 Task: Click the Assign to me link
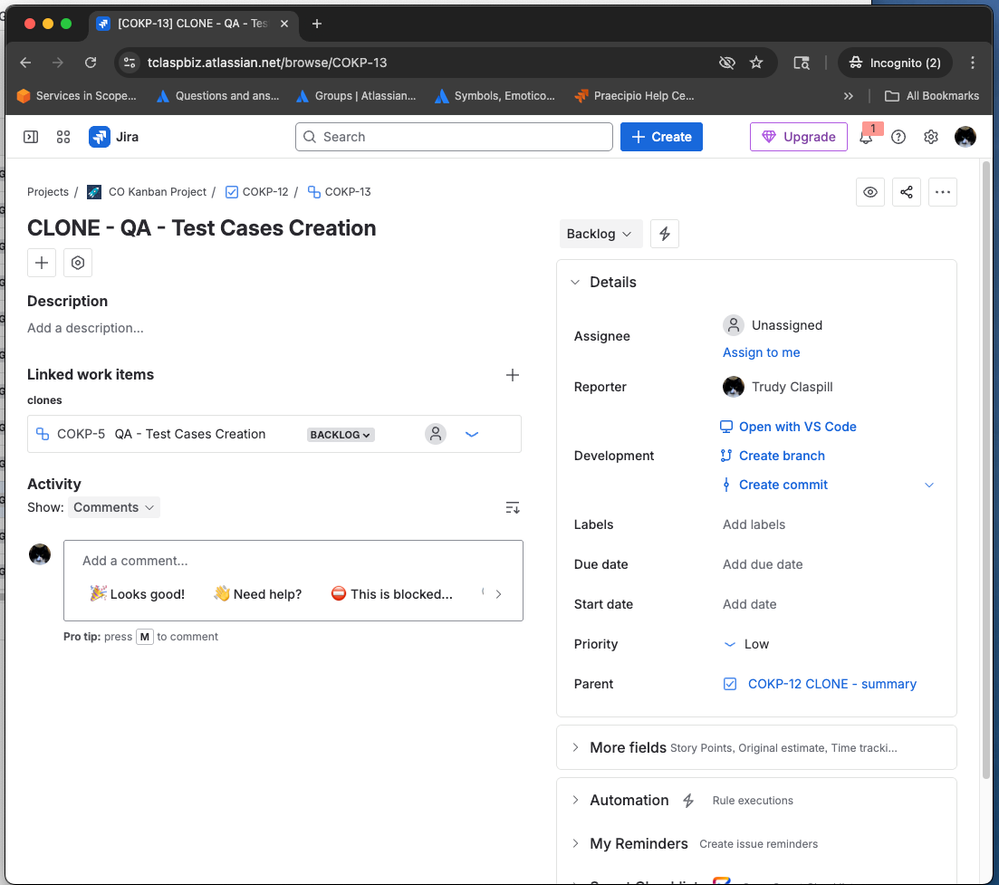761,353
